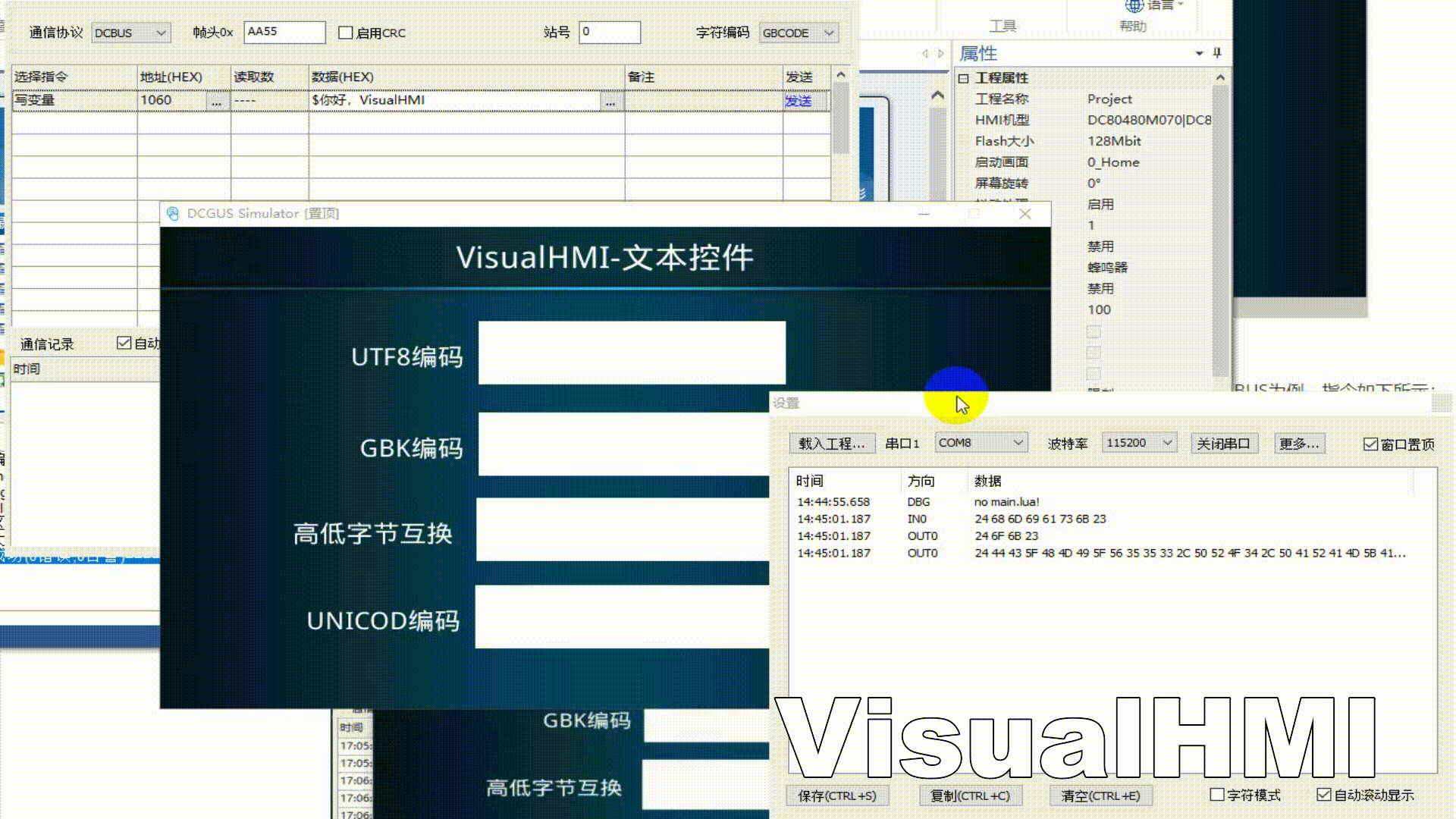
Task: Pin the 属性 properties panel
Action: (x=1217, y=53)
